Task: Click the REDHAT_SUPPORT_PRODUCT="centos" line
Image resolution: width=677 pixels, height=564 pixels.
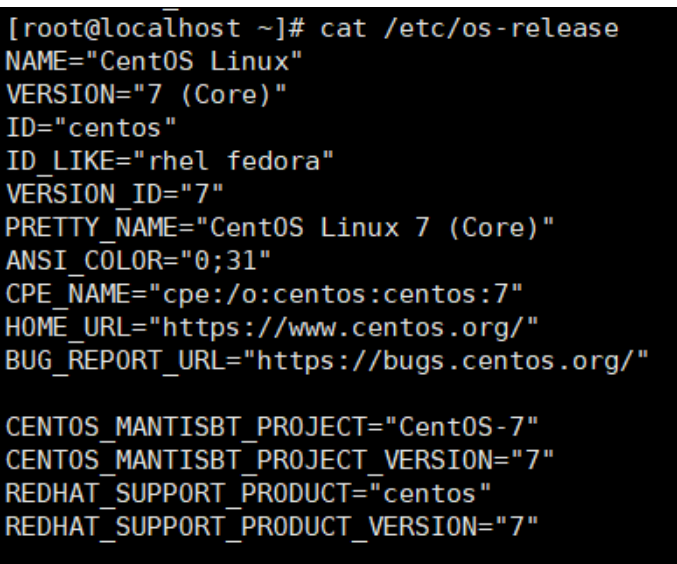Action: pos(248,494)
